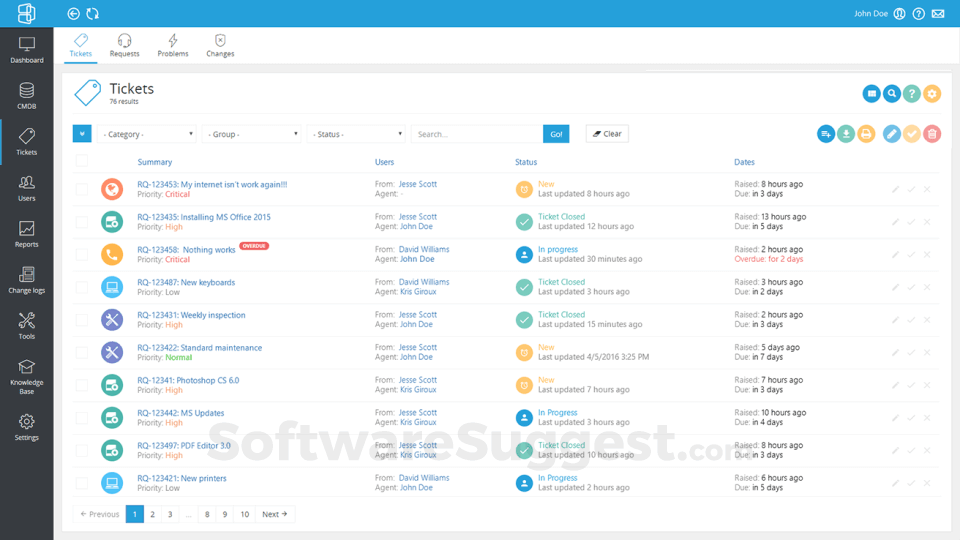Check the box for RQ-12341 Photoshop ticket
The height and width of the screenshot is (540, 960).
pos(81,385)
